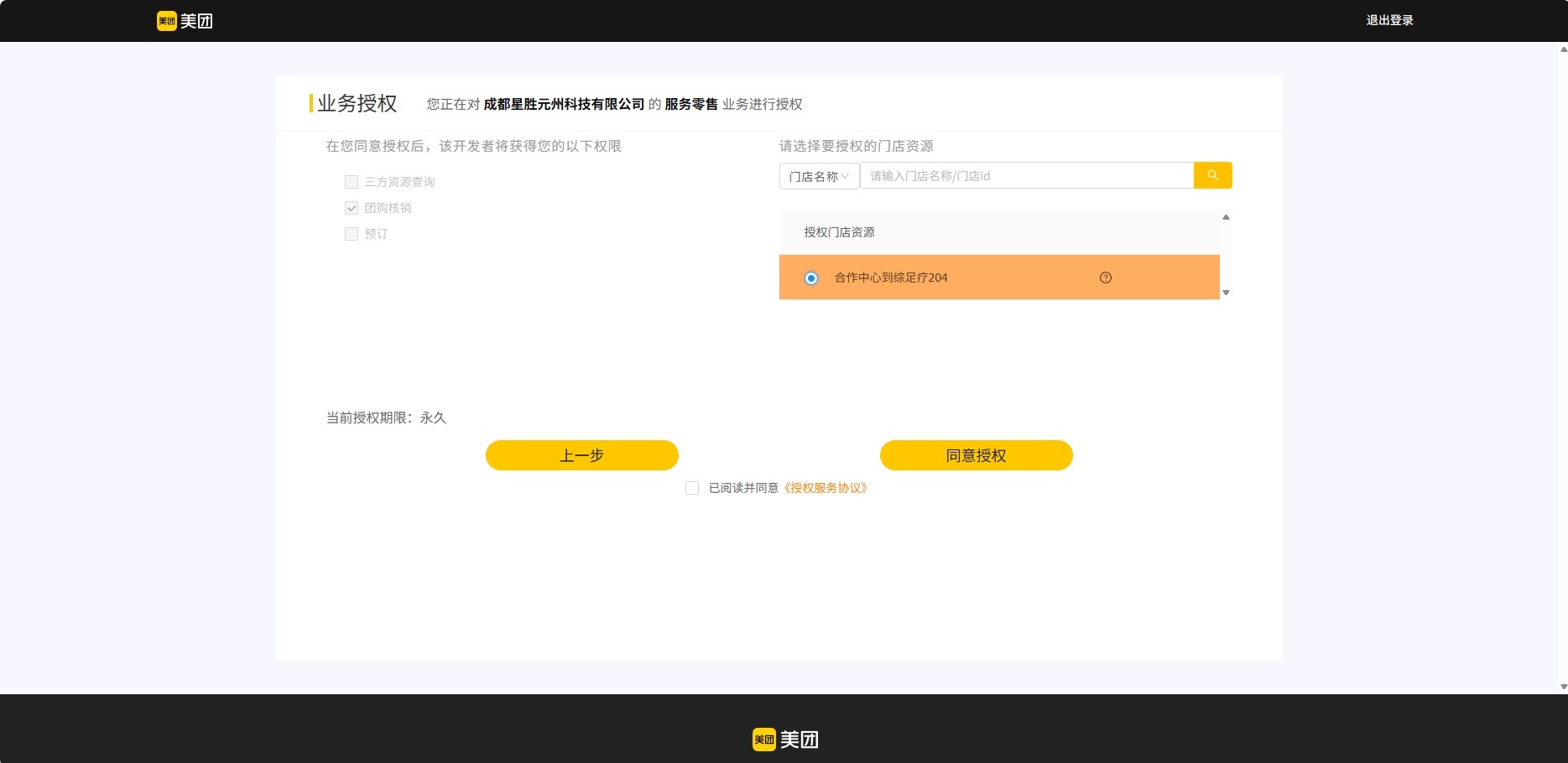
Task: Click the page scrollbar up arrow
Action: click(x=1563, y=49)
